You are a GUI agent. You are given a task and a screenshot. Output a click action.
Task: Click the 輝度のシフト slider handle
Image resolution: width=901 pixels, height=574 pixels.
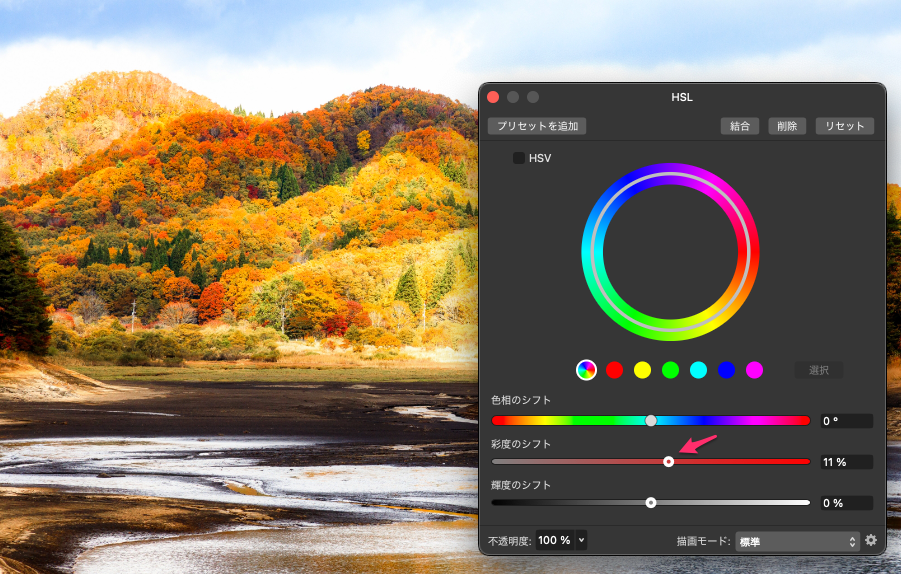(651, 503)
